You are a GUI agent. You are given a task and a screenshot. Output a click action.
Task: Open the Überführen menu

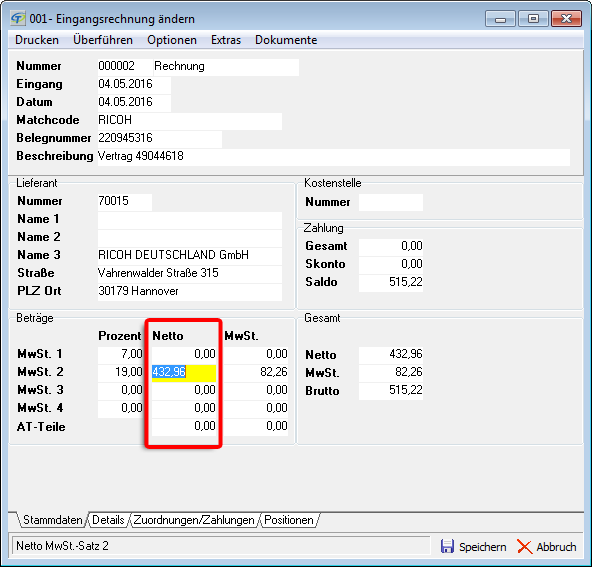[103, 40]
